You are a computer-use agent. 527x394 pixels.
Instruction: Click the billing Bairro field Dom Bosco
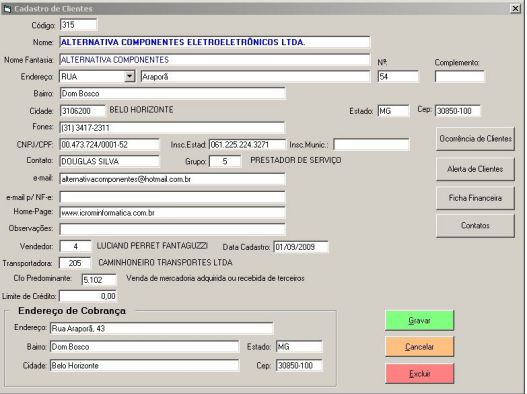[145, 347]
